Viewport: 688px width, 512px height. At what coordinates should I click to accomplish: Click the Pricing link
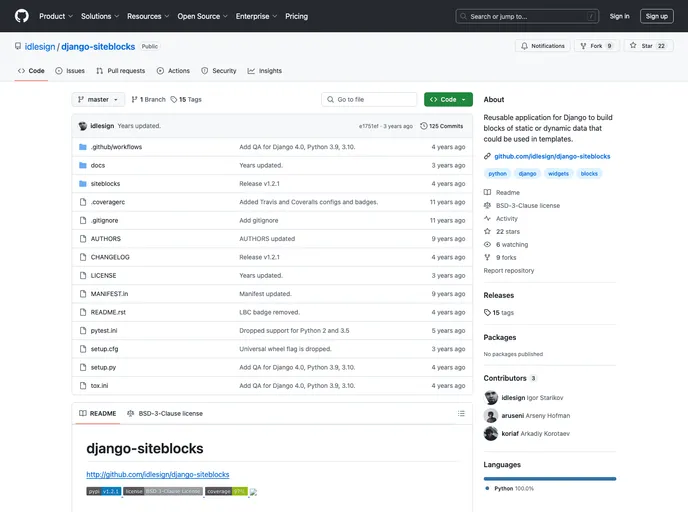(x=297, y=16)
